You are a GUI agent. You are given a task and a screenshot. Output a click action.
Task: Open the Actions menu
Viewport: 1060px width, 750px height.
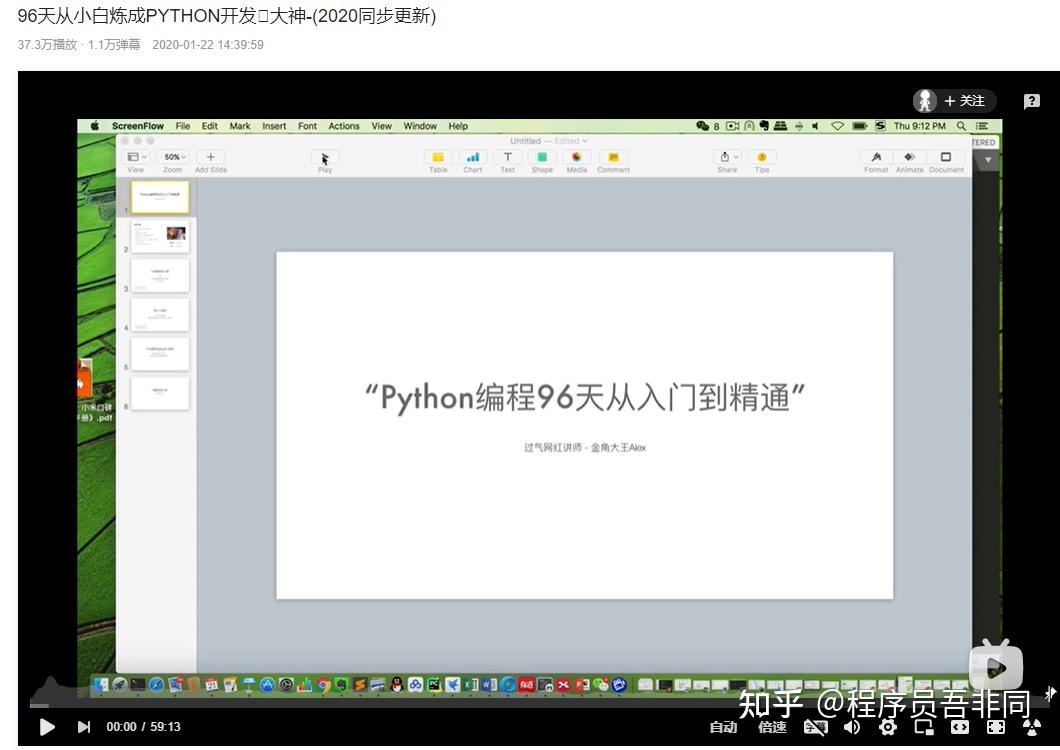pos(343,126)
